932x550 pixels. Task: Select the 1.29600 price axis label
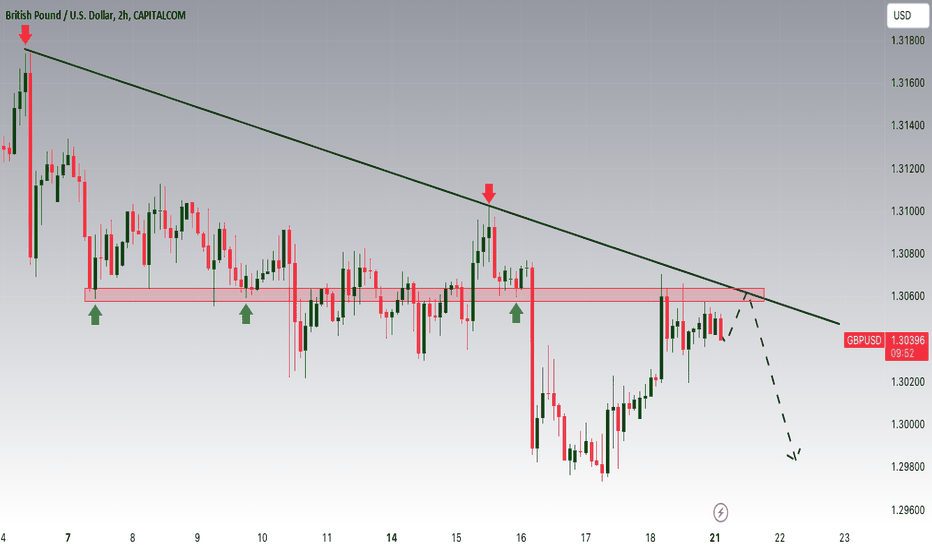pos(908,510)
